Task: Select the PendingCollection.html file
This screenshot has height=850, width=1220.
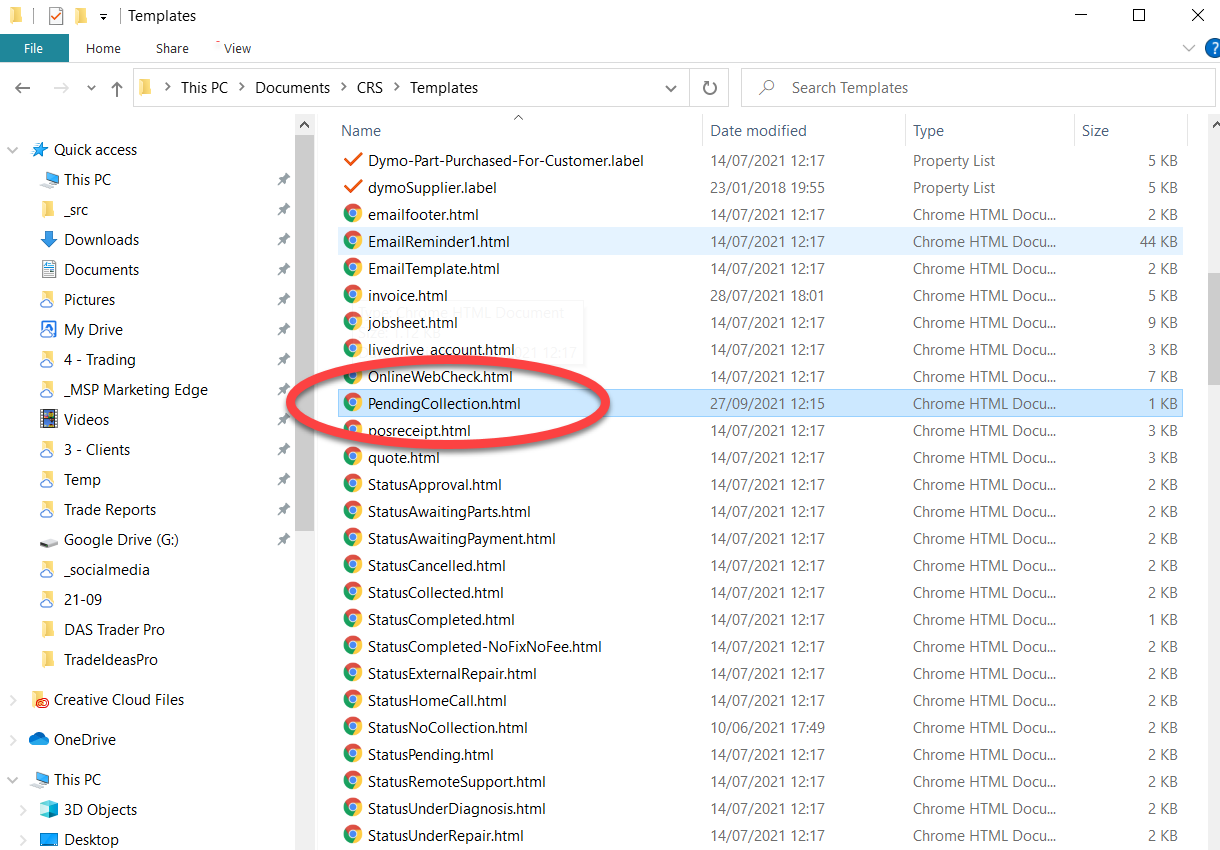Action: 761,404
